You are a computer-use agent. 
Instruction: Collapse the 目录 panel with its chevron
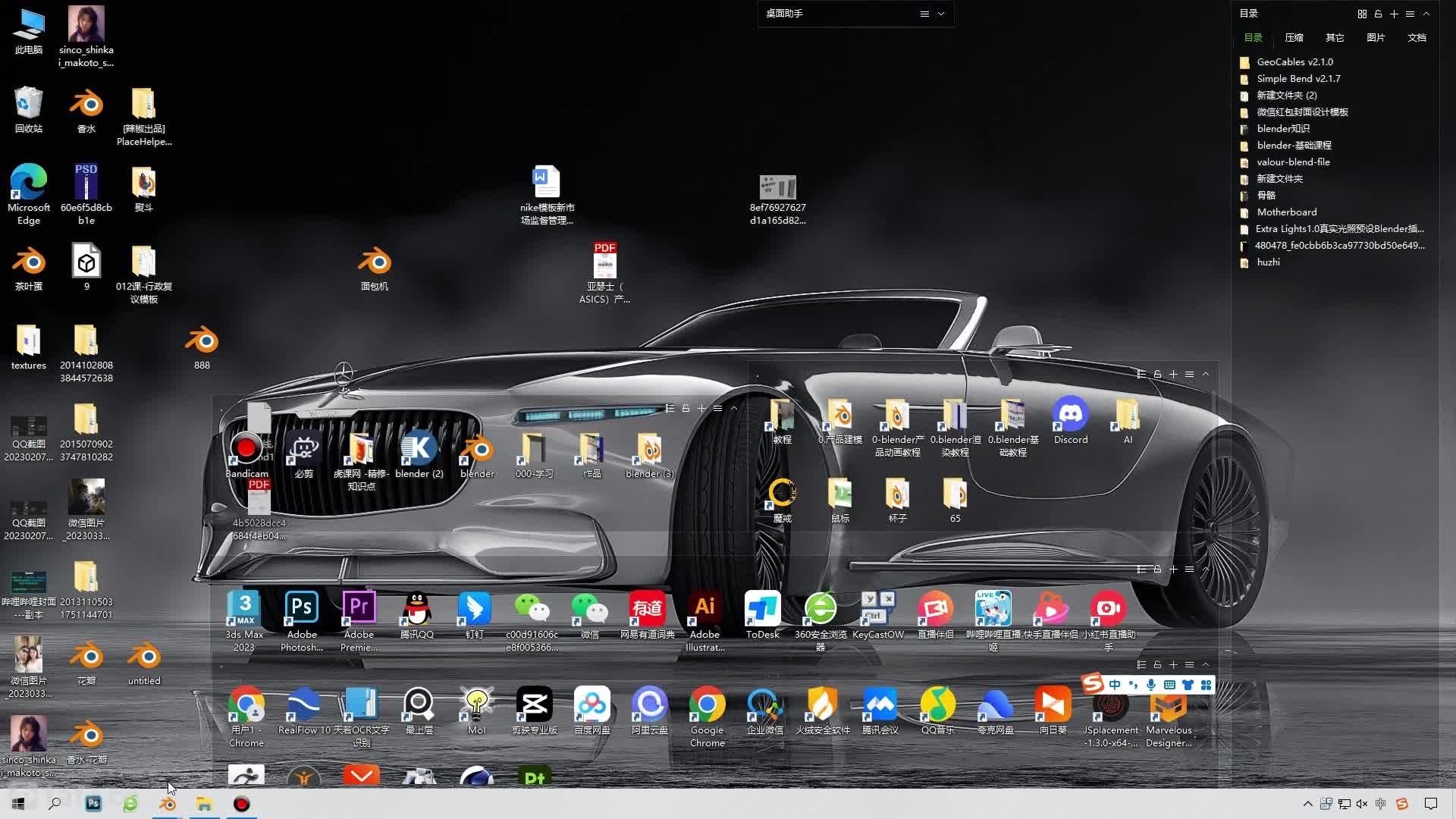pos(1426,14)
